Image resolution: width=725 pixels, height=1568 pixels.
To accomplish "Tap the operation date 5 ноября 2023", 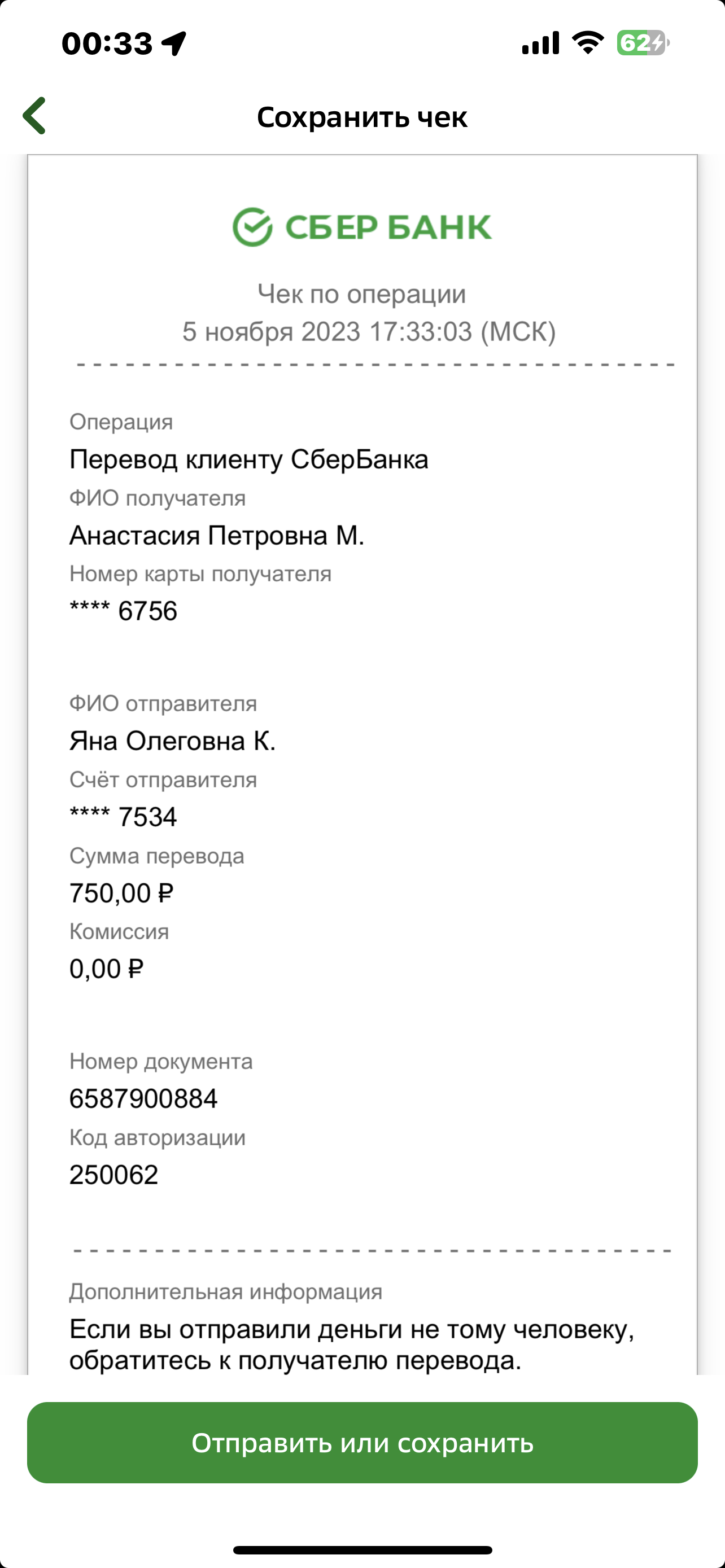I will click(272, 332).
